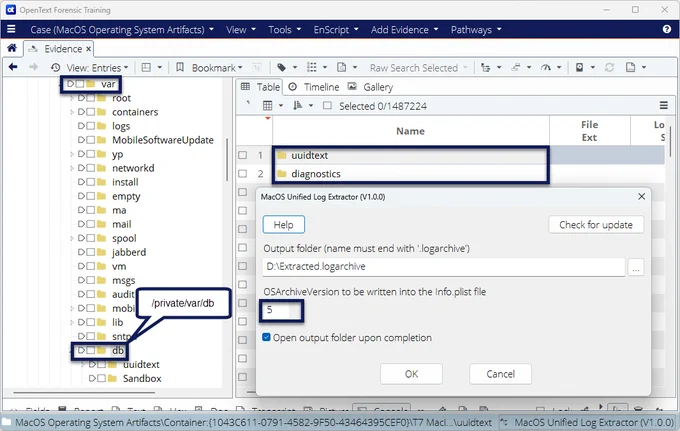The image size is (680, 431).
Task: Go to the Home tab icon
Action: (x=12, y=48)
